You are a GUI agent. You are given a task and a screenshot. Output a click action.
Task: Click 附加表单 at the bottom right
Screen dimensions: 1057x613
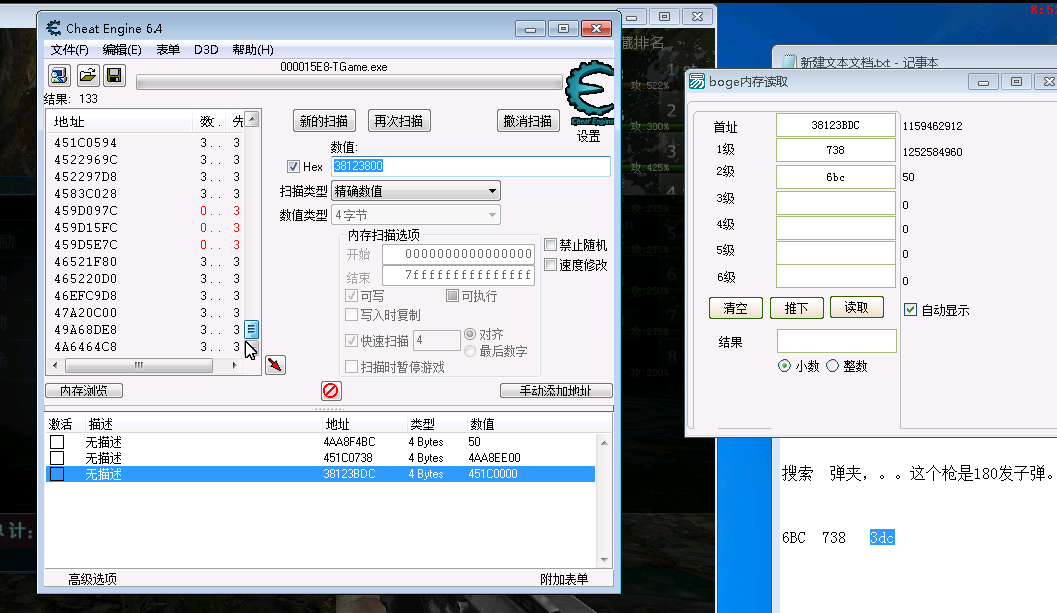[x=564, y=579]
